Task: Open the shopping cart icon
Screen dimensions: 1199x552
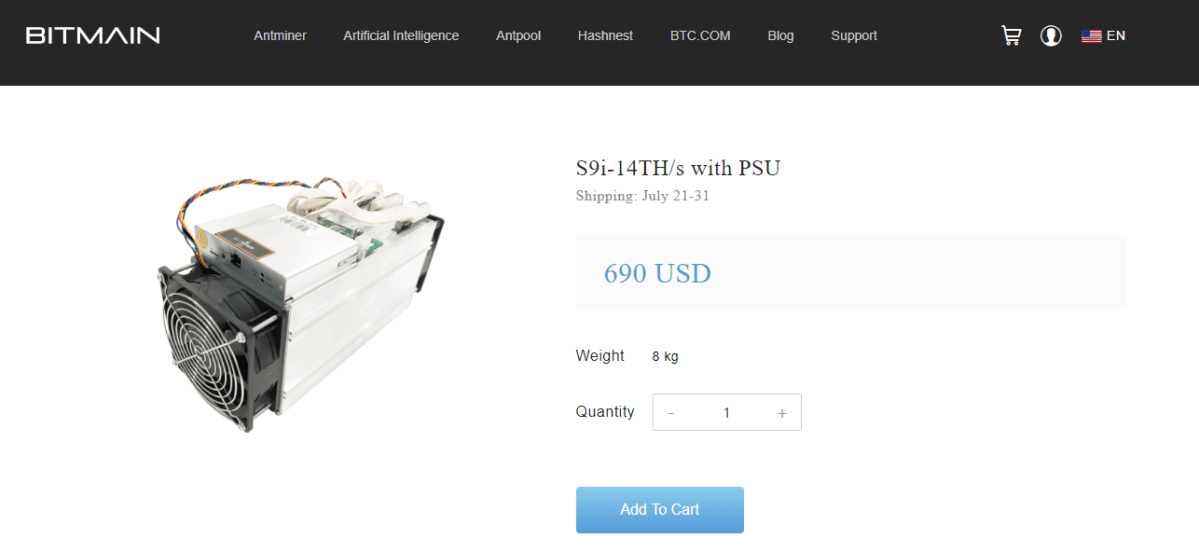Action: 1011,36
